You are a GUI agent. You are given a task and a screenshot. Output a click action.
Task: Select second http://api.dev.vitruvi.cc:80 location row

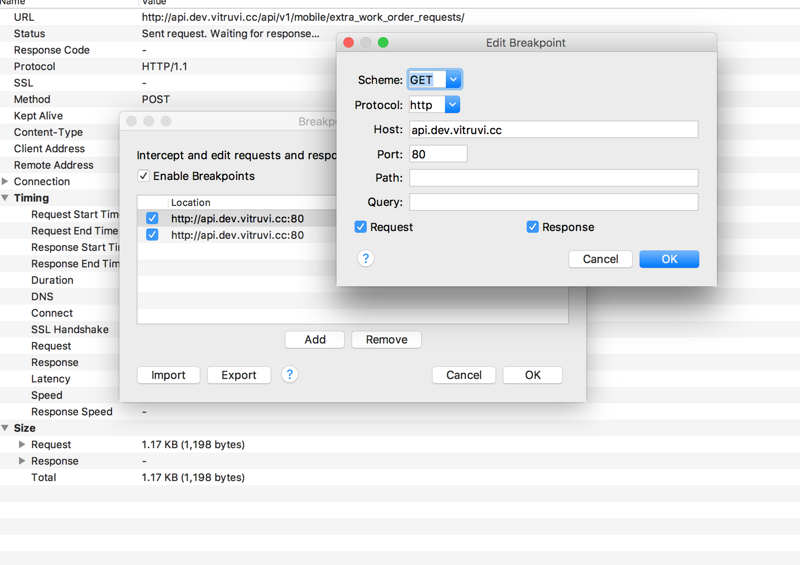coord(237,235)
